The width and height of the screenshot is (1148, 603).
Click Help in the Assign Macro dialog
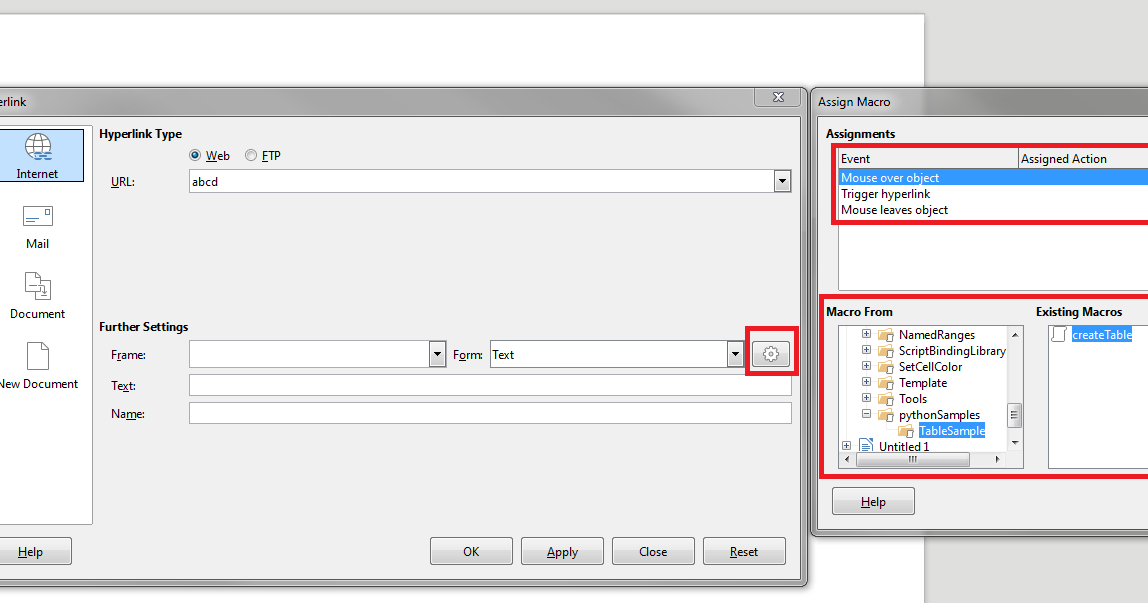pyautogui.click(x=872, y=500)
